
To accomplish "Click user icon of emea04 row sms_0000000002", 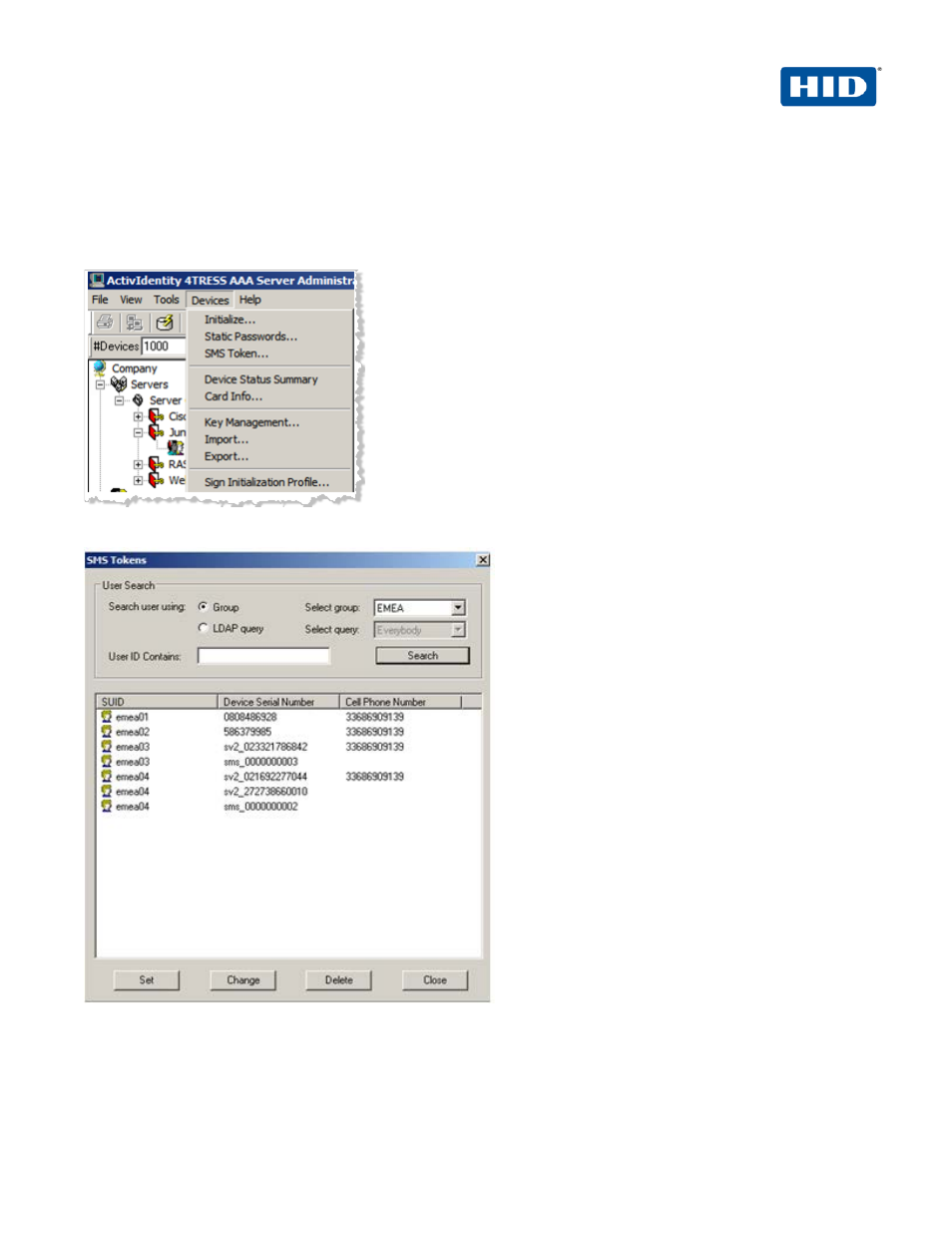I will click(106, 807).
